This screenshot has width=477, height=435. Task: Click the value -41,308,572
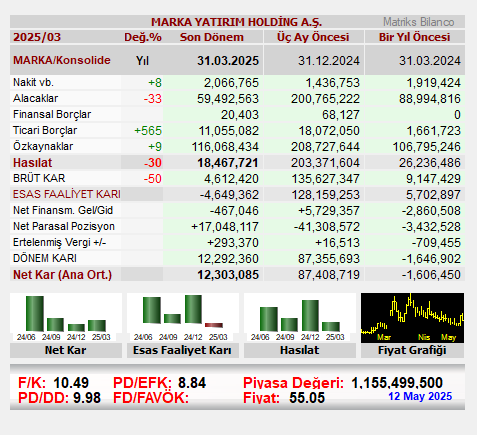tap(327, 227)
